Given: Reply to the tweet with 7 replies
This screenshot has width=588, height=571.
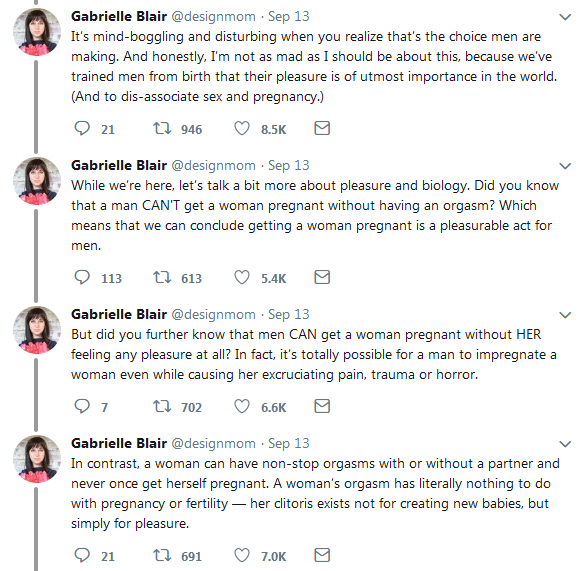Looking at the screenshot, I should click(82, 406).
